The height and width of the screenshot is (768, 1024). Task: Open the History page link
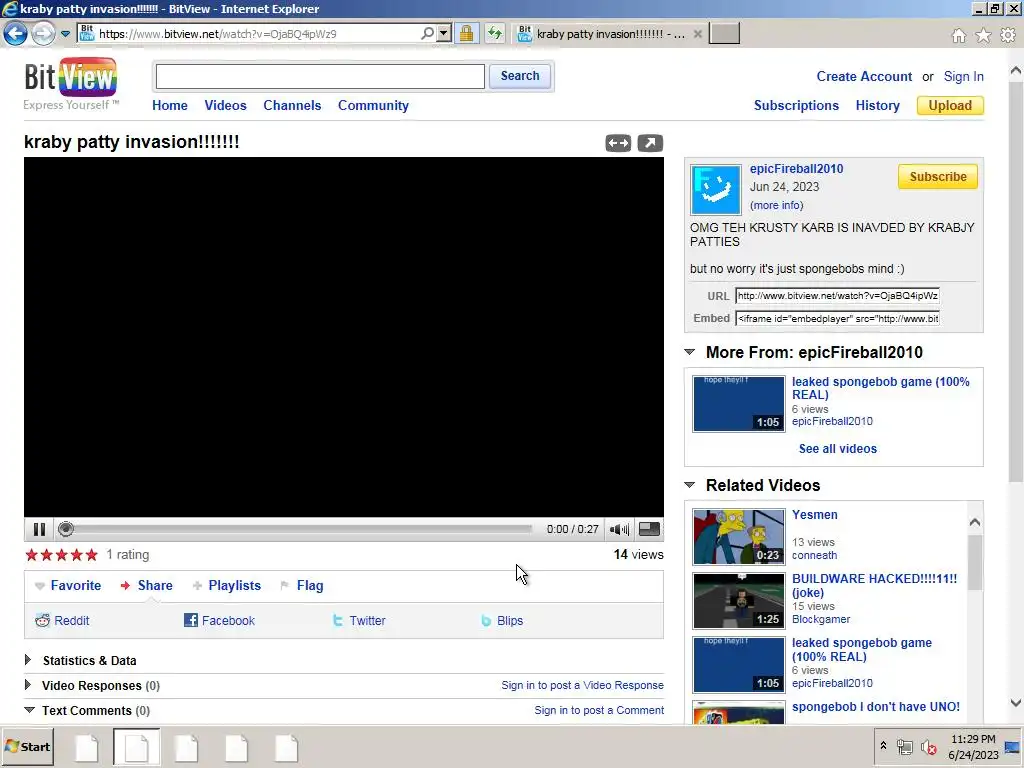click(877, 105)
